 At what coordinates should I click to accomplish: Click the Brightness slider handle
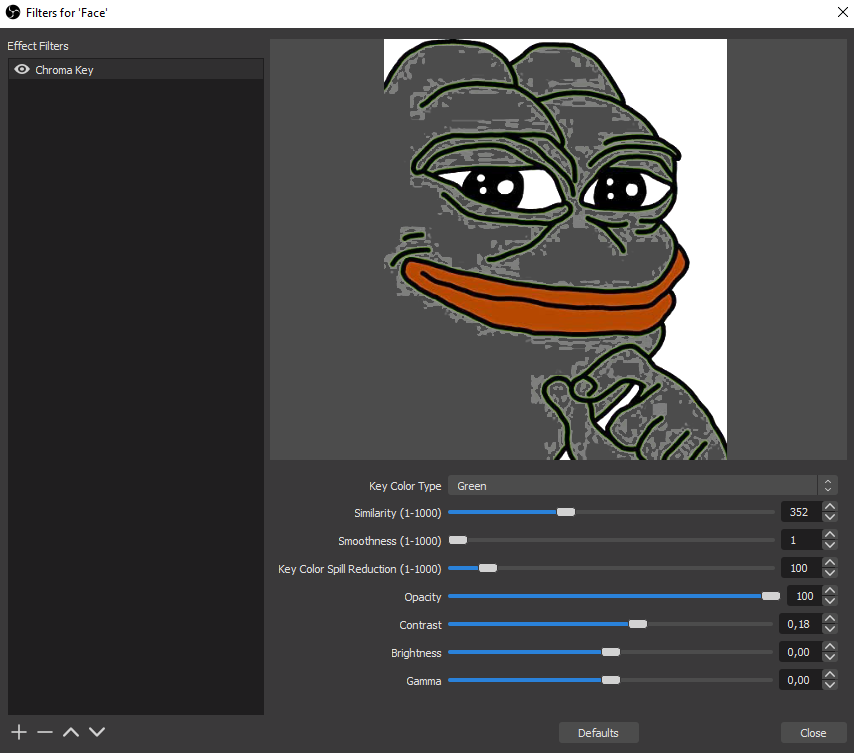[x=611, y=652]
